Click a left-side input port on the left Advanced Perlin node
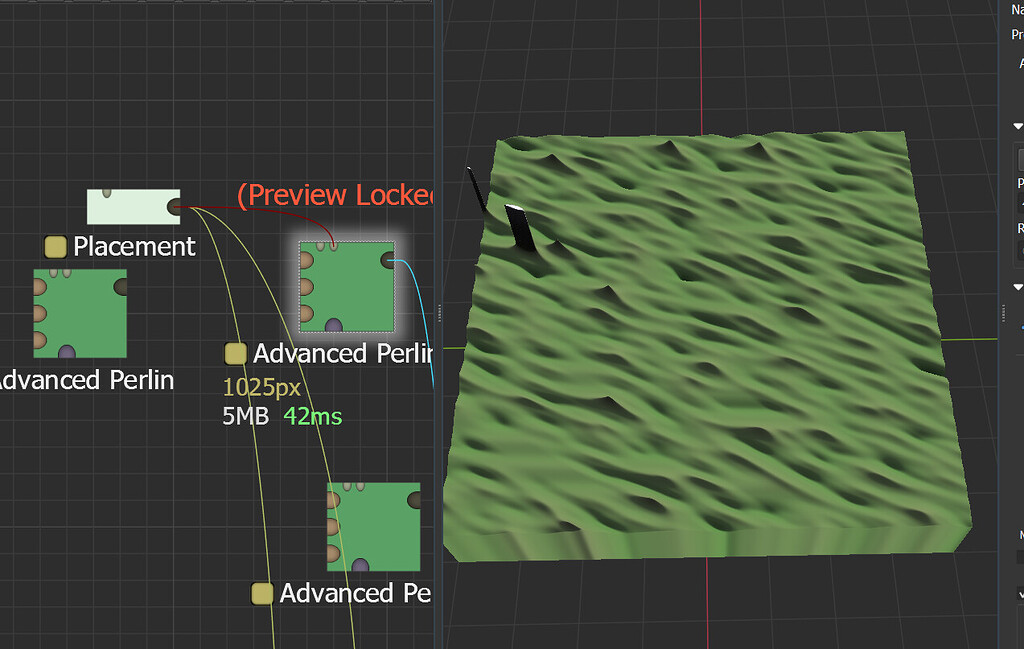This screenshot has width=1024, height=649. coord(40,286)
